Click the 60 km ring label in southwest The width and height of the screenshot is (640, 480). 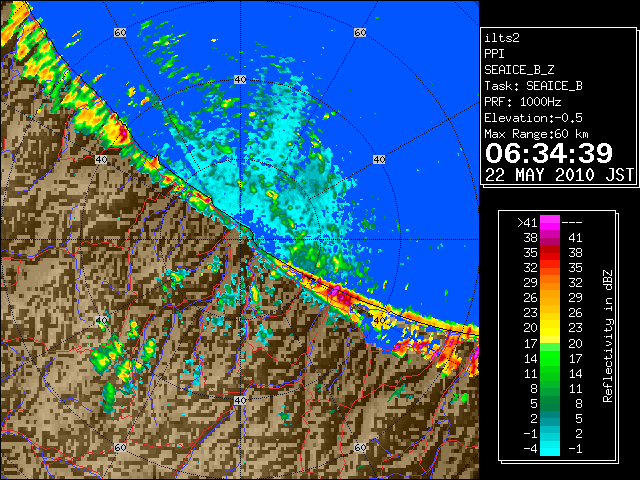(120, 448)
